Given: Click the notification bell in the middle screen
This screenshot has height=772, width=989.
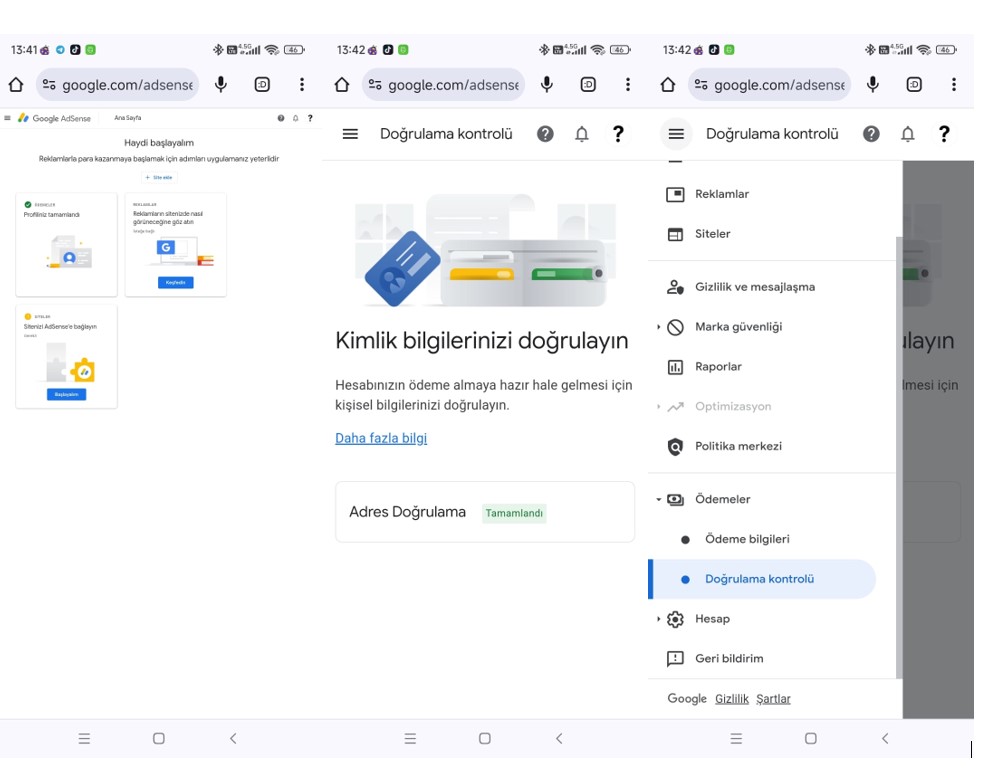Looking at the screenshot, I should (x=582, y=134).
